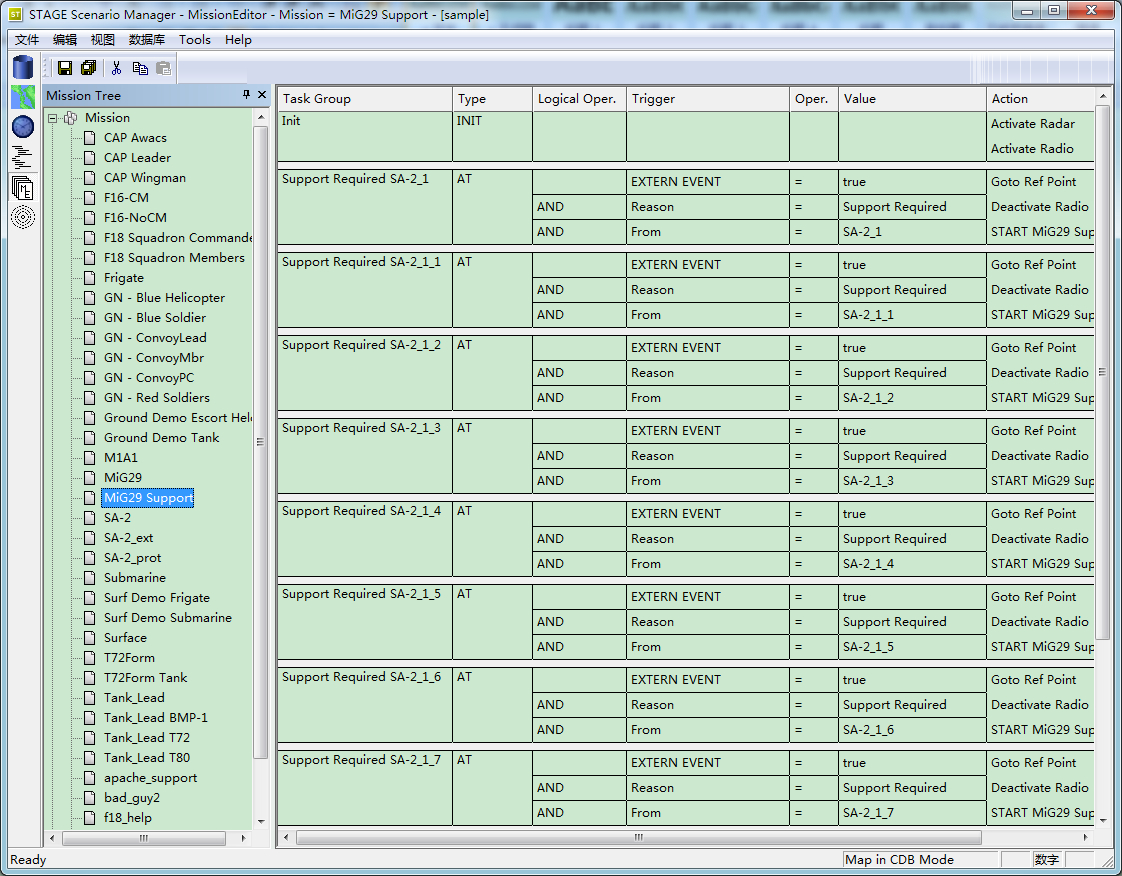Click the Cut scissors icon
Screen dimensions: 1122x876
click(x=117, y=68)
